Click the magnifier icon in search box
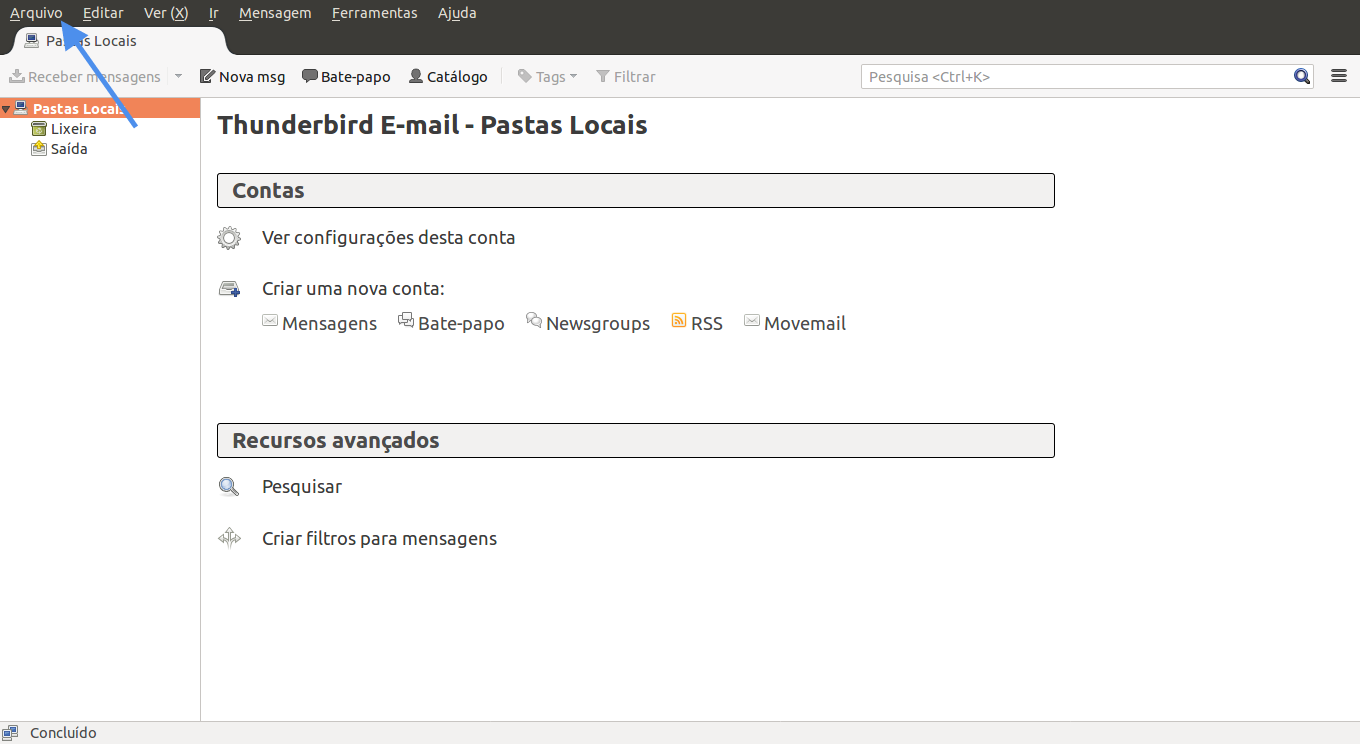The image size is (1360, 744). [x=1301, y=76]
